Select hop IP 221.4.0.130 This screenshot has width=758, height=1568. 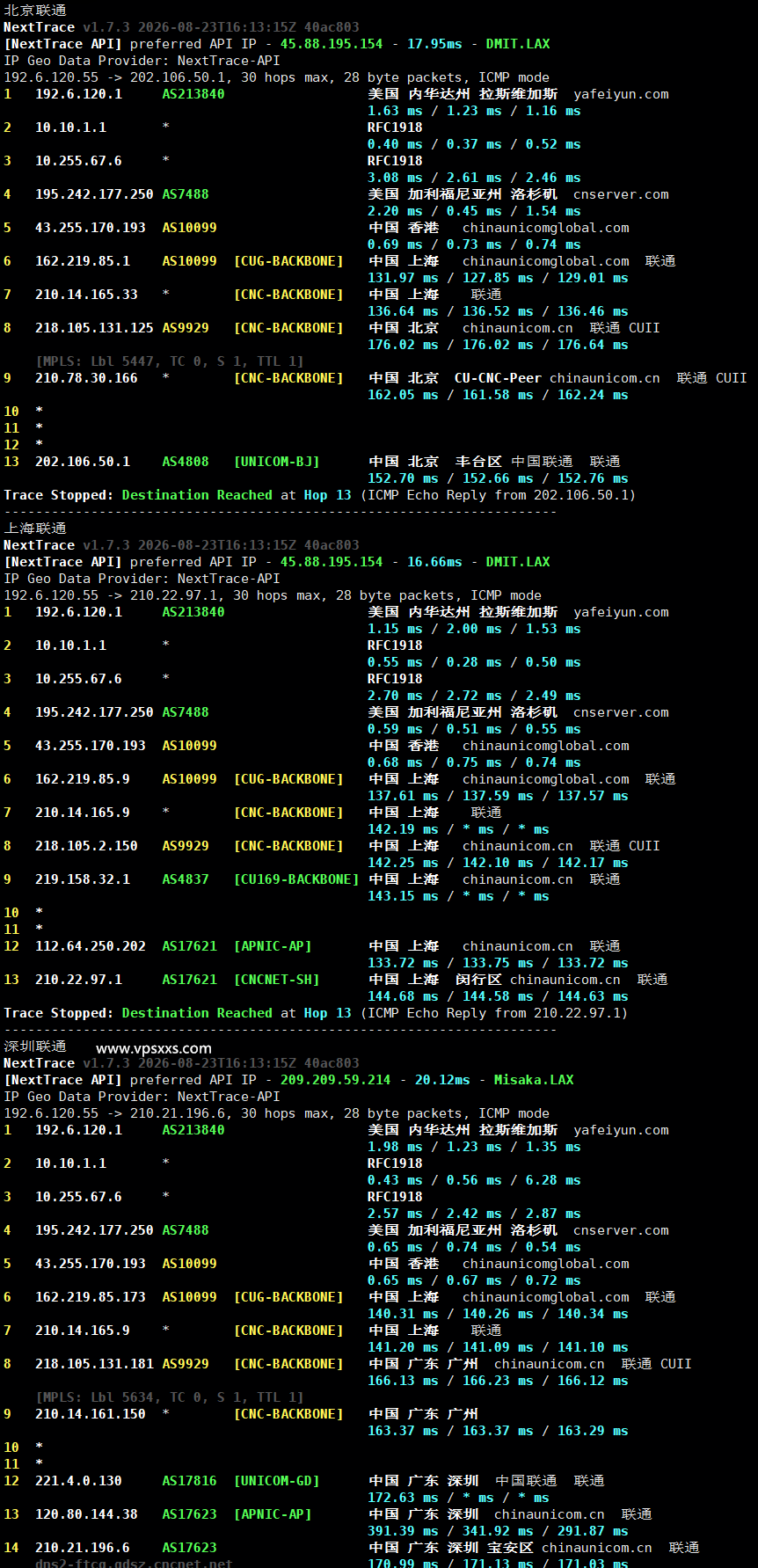pos(78,1481)
